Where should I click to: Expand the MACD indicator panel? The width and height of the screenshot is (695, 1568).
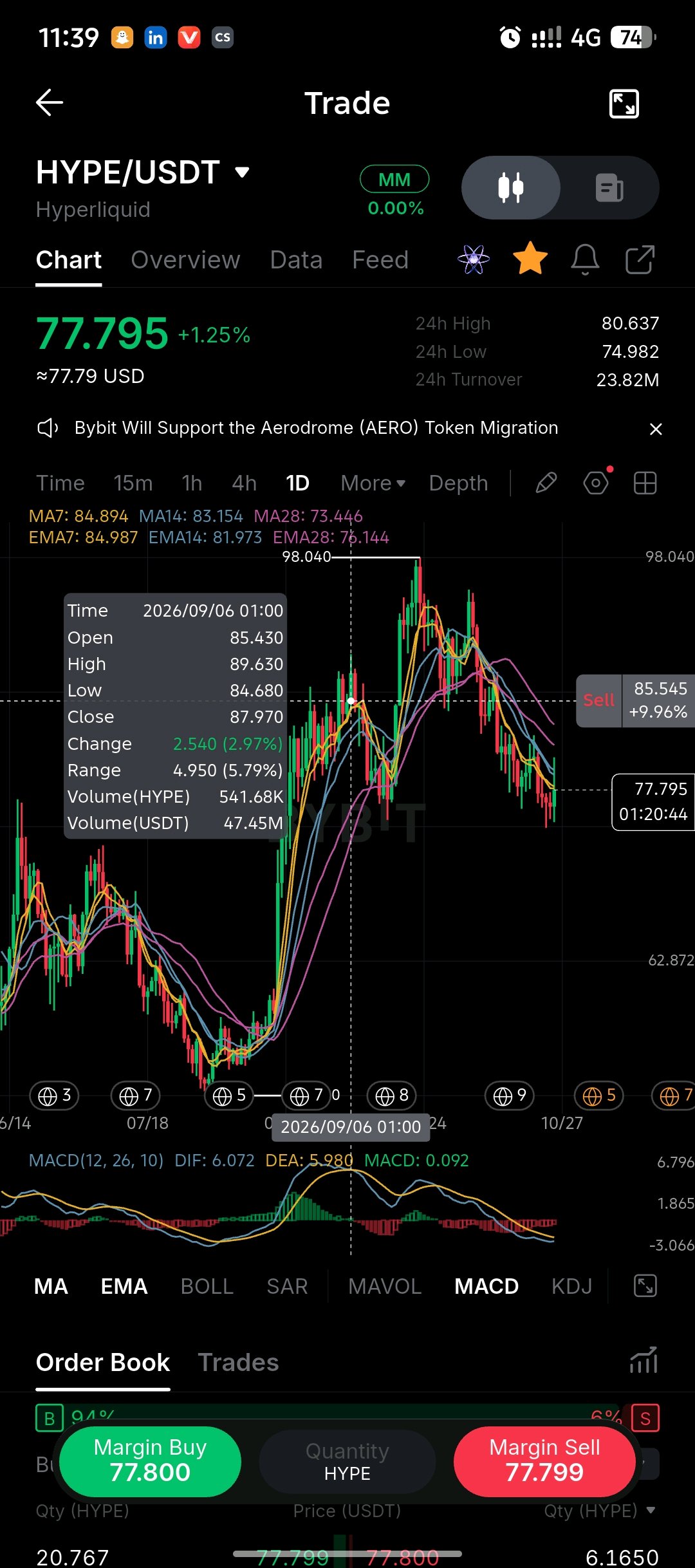point(645,1285)
